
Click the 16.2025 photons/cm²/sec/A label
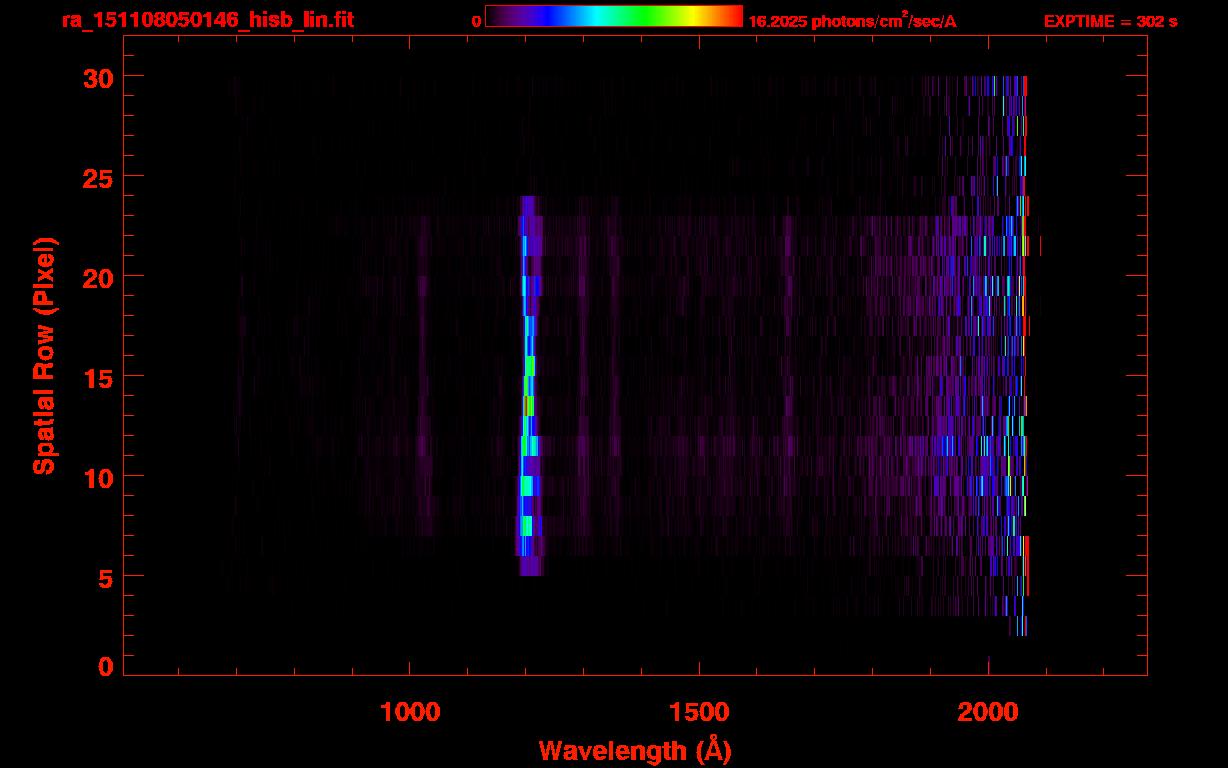(852, 21)
